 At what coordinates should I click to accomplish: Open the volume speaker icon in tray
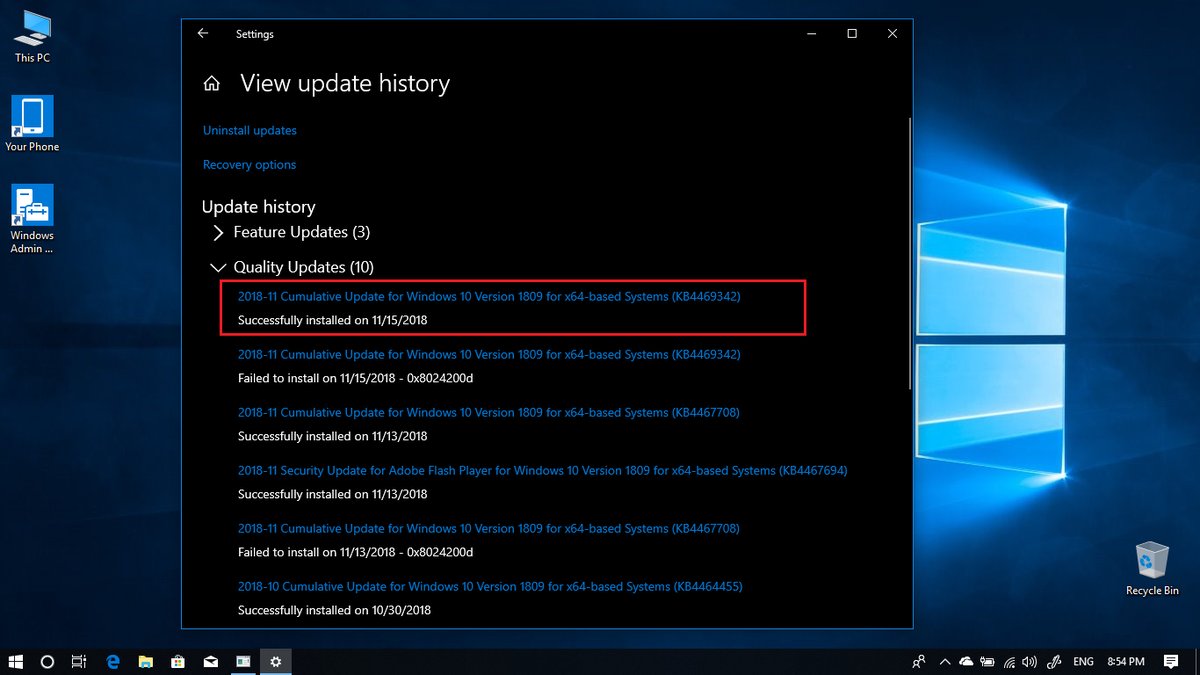tap(1031, 661)
